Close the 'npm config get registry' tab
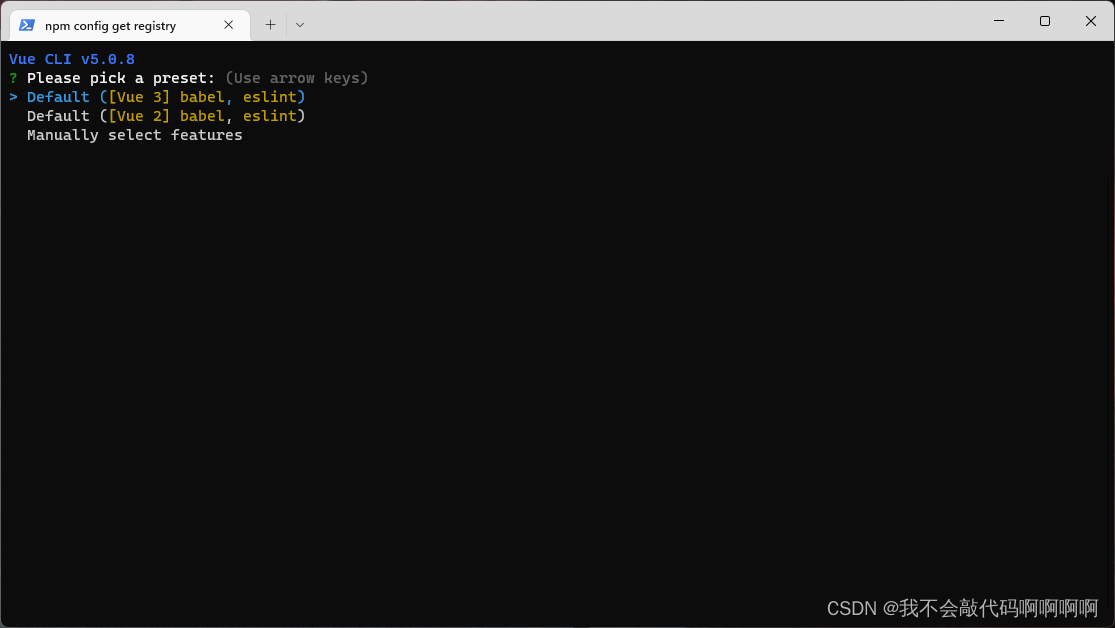Image resolution: width=1115 pixels, height=628 pixels. 228,25
